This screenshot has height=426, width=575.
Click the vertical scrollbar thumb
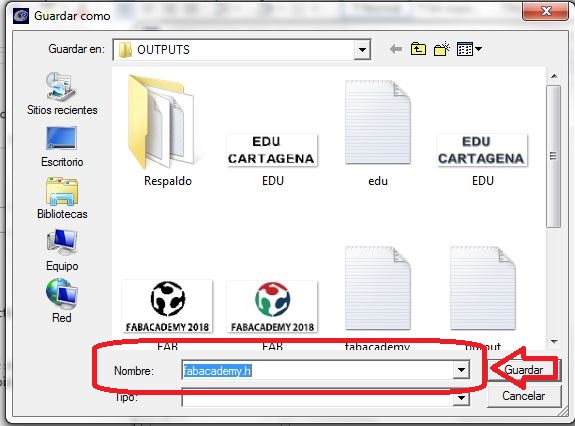(554, 156)
